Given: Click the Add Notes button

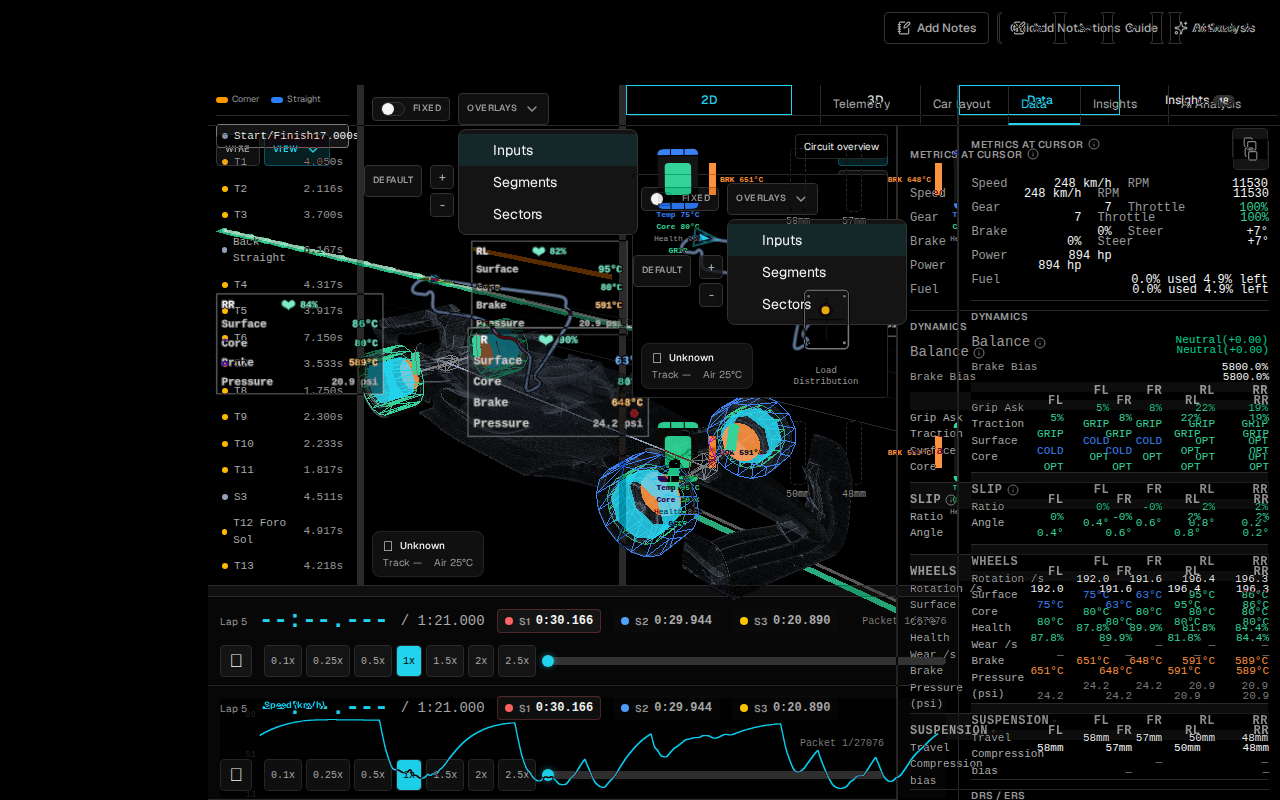Looking at the screenshot, I should (x=936, y=28).
